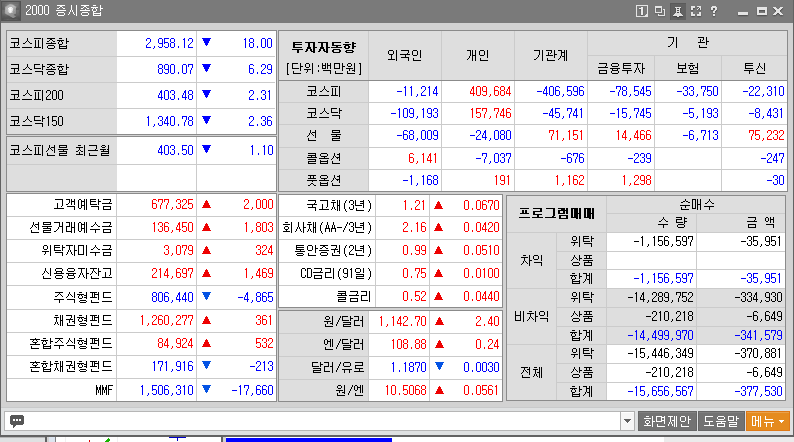Click the down arrow in the 코스닥종합 row
Screen dimensions: 794x442
pos(206,68)
